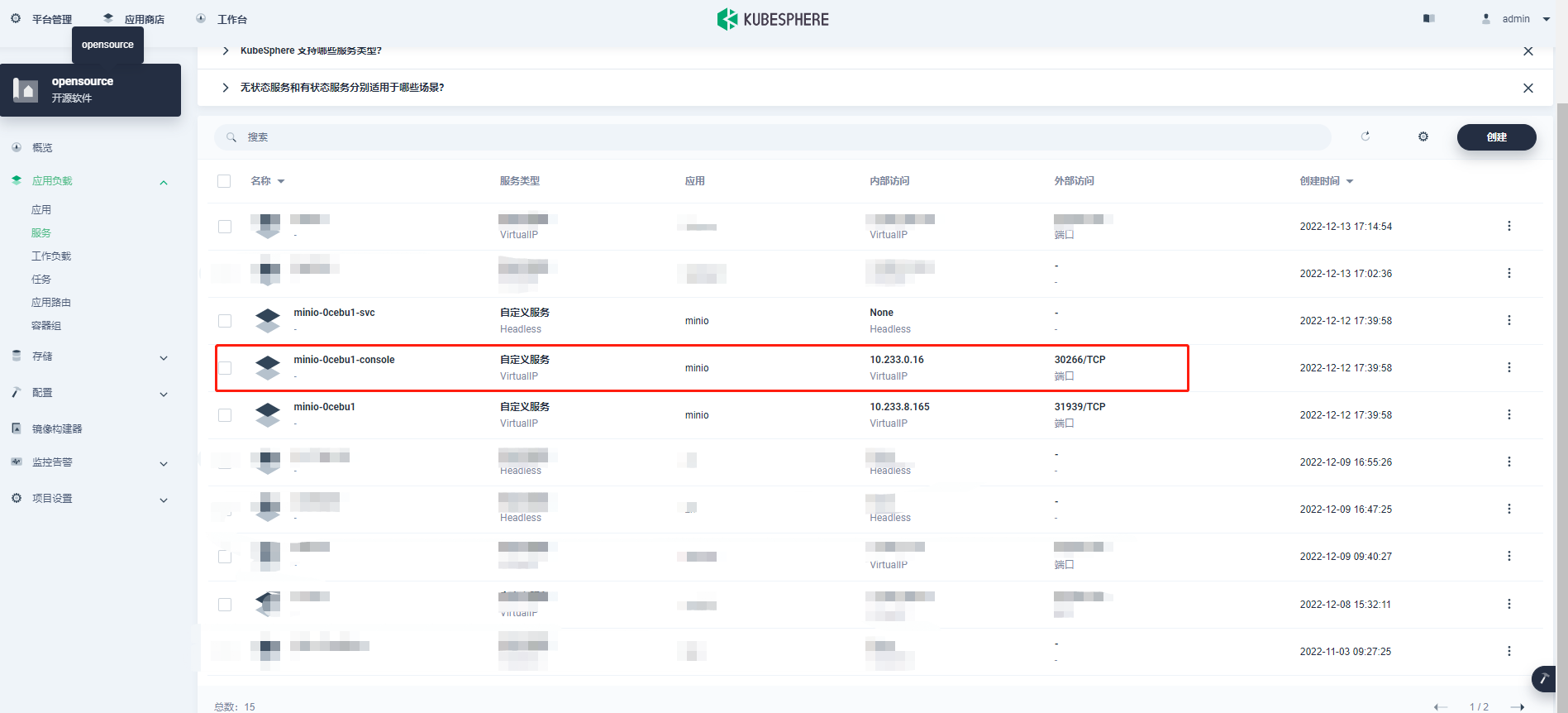Open more actions for minio-0cebu1-console row
Viewport: 1568px width, 713px height.
[1509, 367]
